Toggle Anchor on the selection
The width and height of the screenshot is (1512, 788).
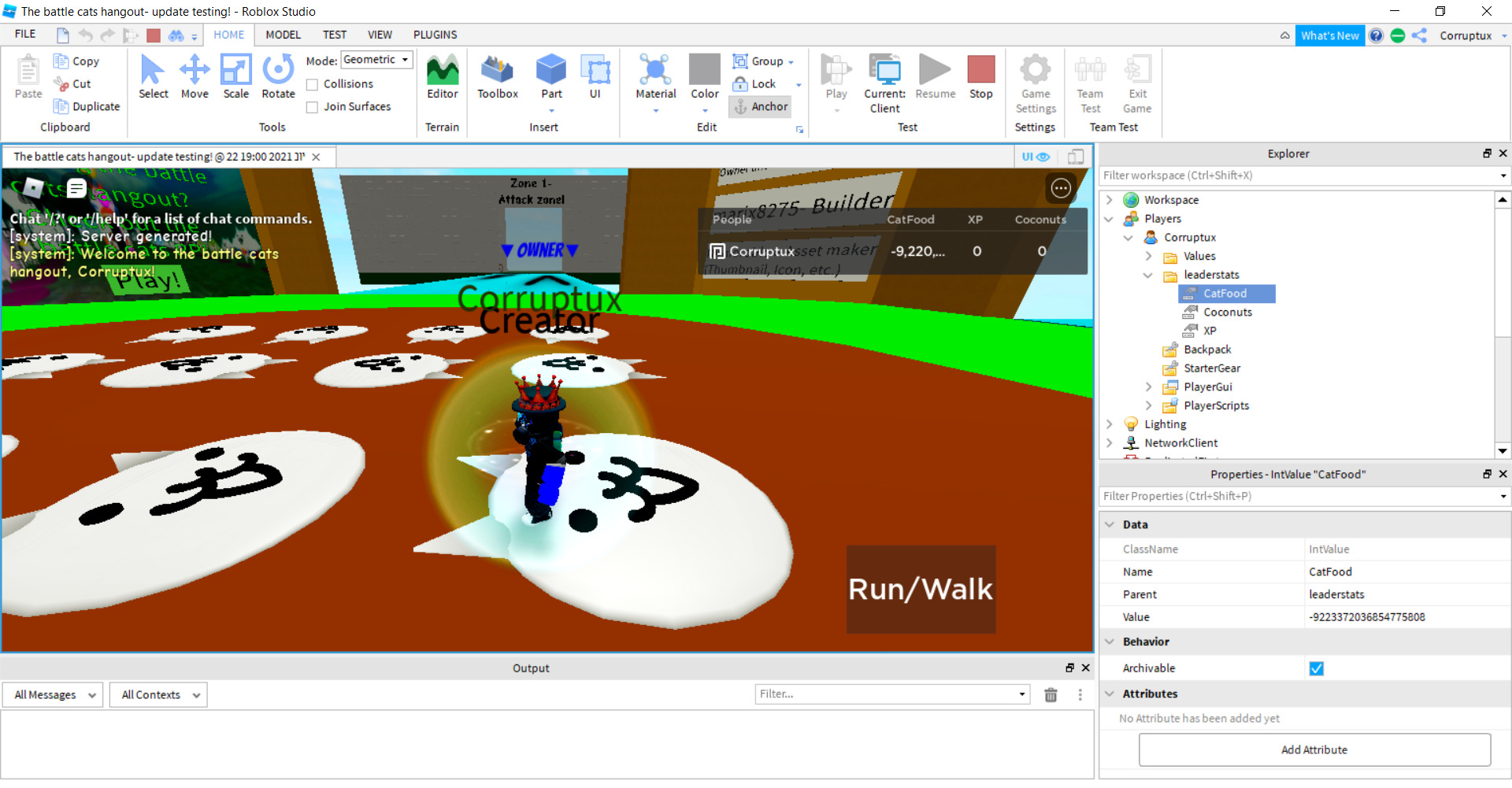point(759,106)
